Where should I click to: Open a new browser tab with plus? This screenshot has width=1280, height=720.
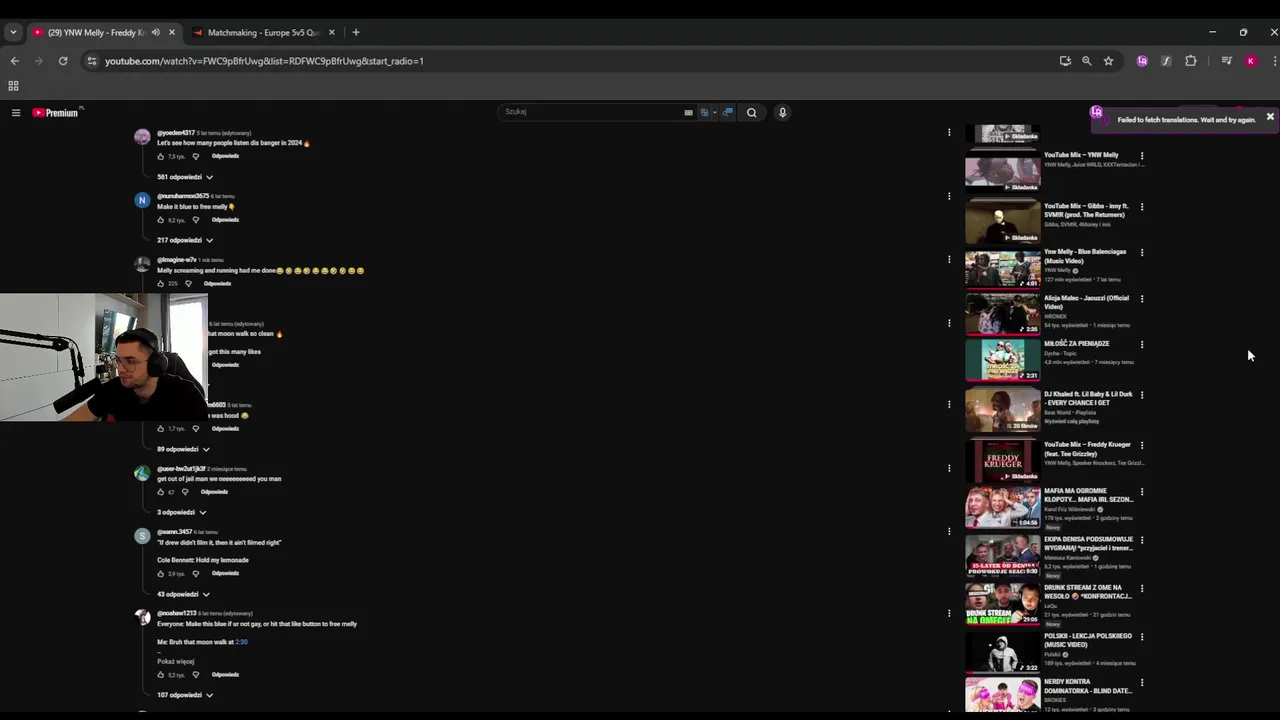(x=355, y=32)
